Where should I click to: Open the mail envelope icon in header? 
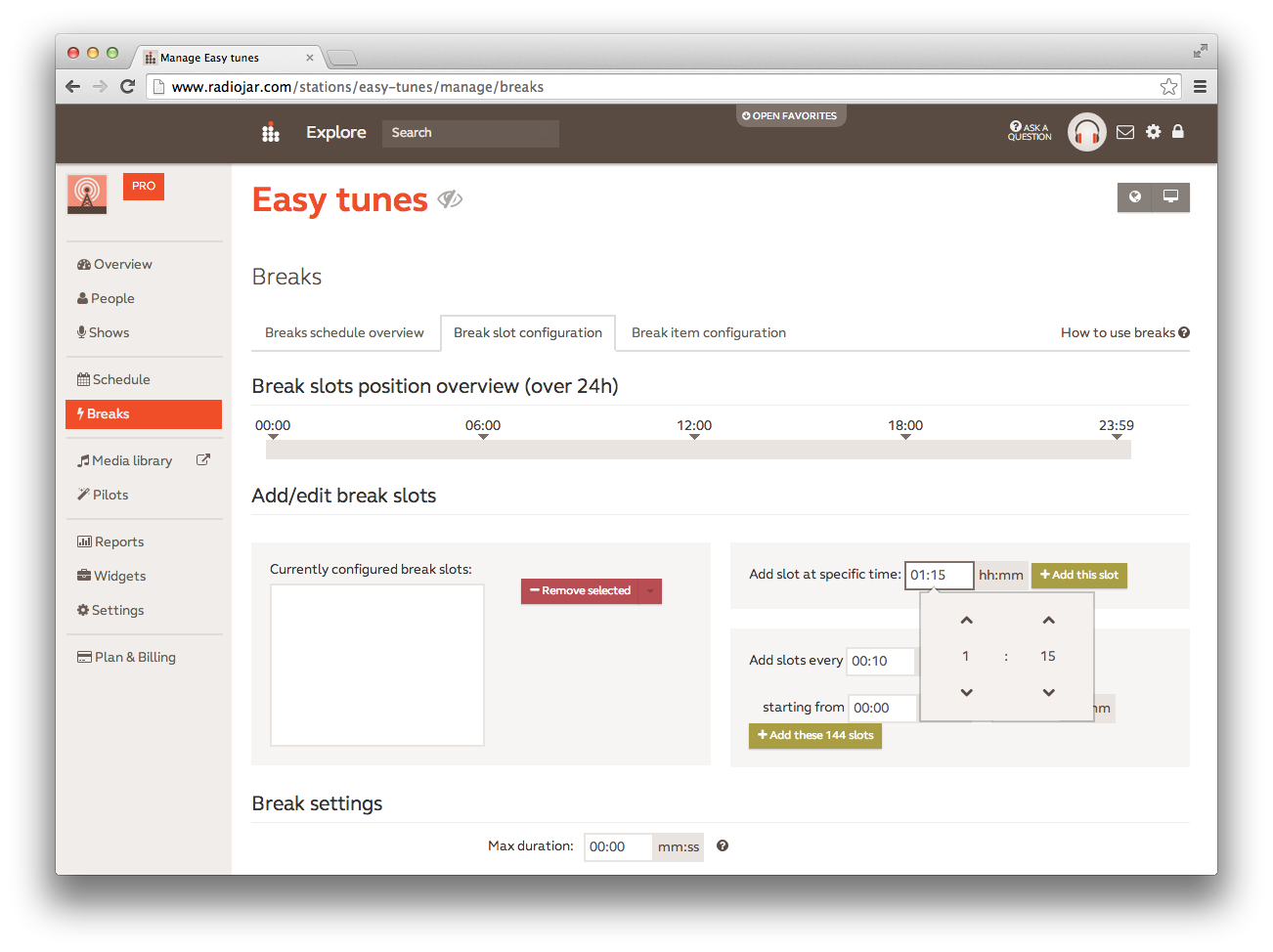click(x=1125, y=132)
